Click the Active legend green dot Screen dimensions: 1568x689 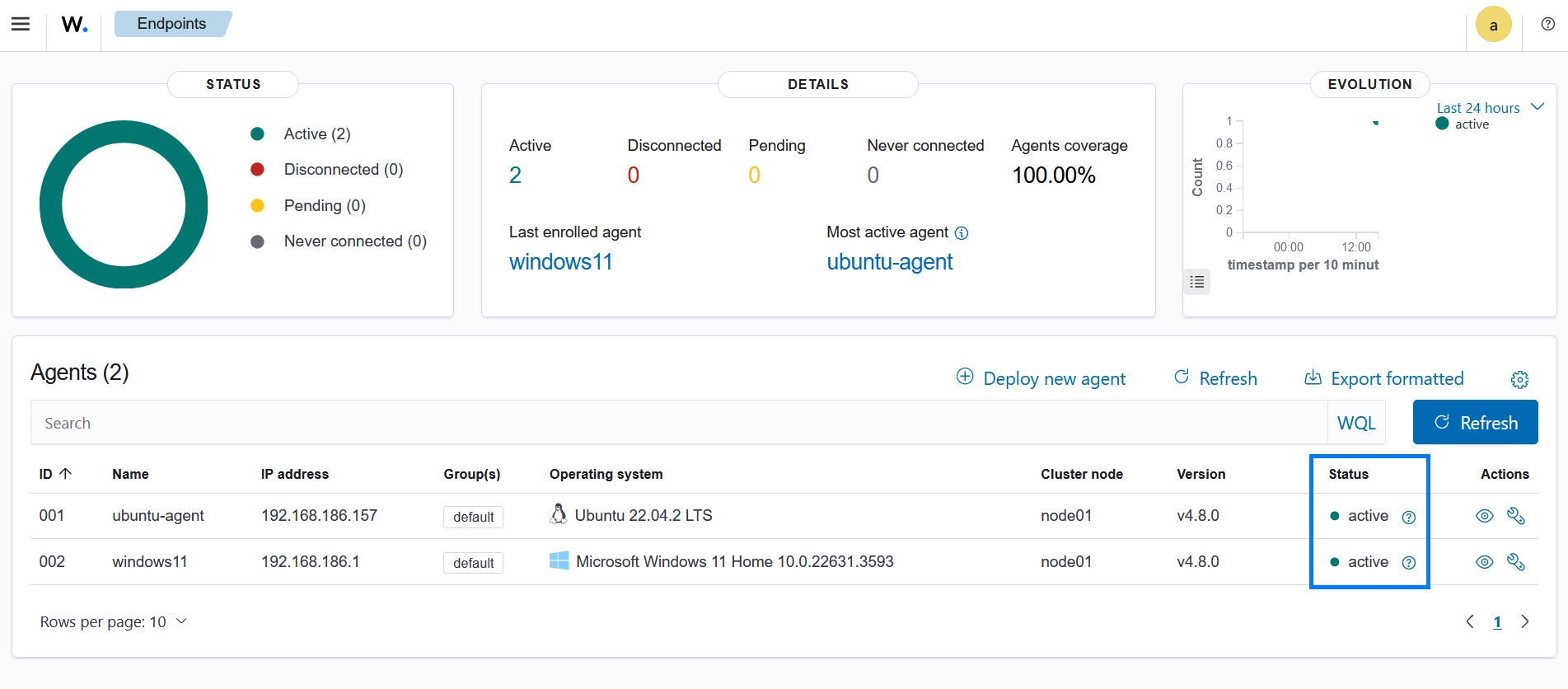pyautogui.click(x=257, y=134)
